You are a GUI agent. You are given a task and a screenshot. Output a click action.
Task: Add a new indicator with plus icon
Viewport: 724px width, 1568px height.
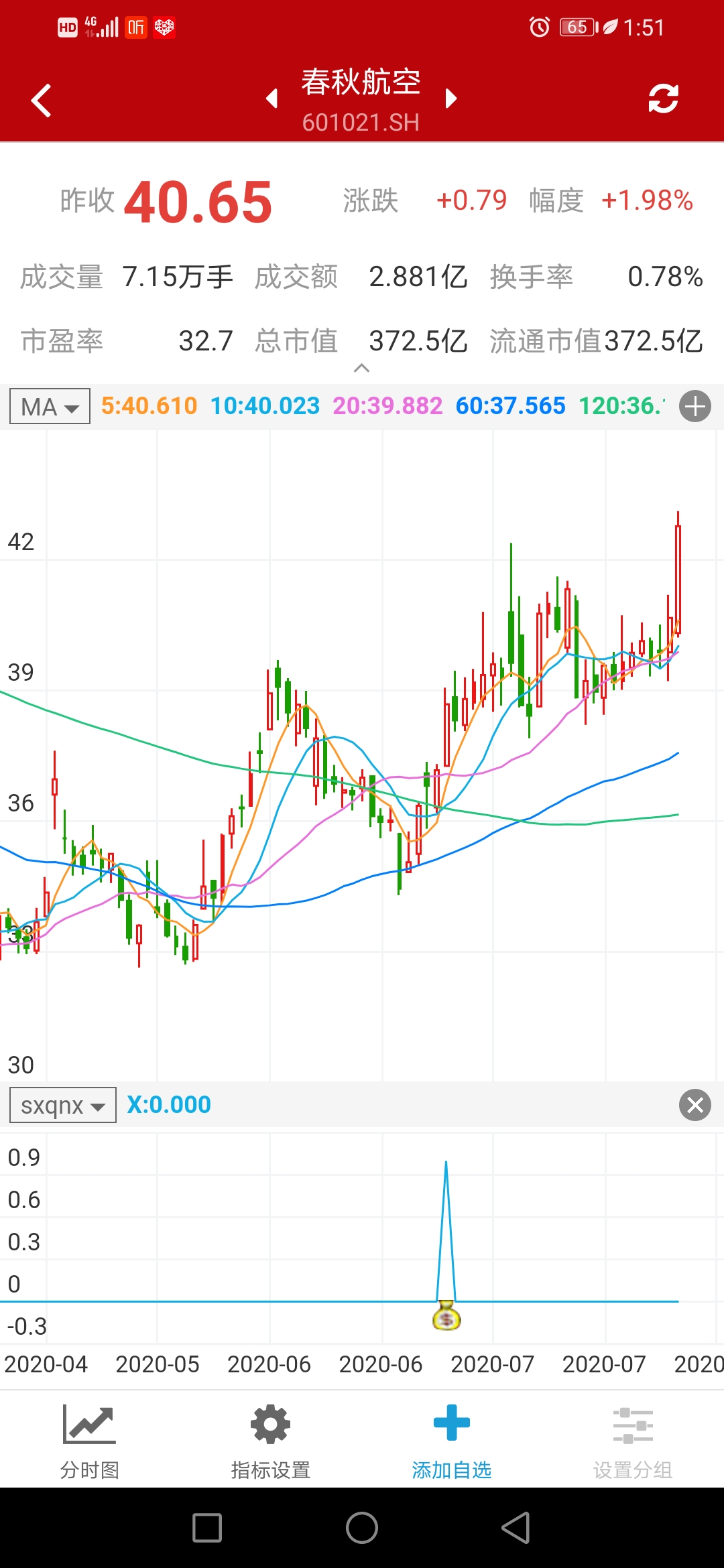click(695, 406)
